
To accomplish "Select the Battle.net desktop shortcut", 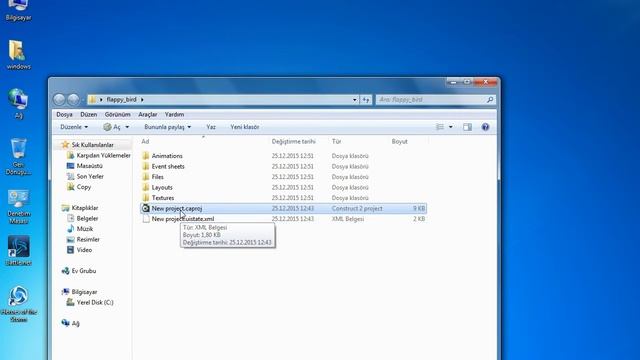I will coord(18,251).
